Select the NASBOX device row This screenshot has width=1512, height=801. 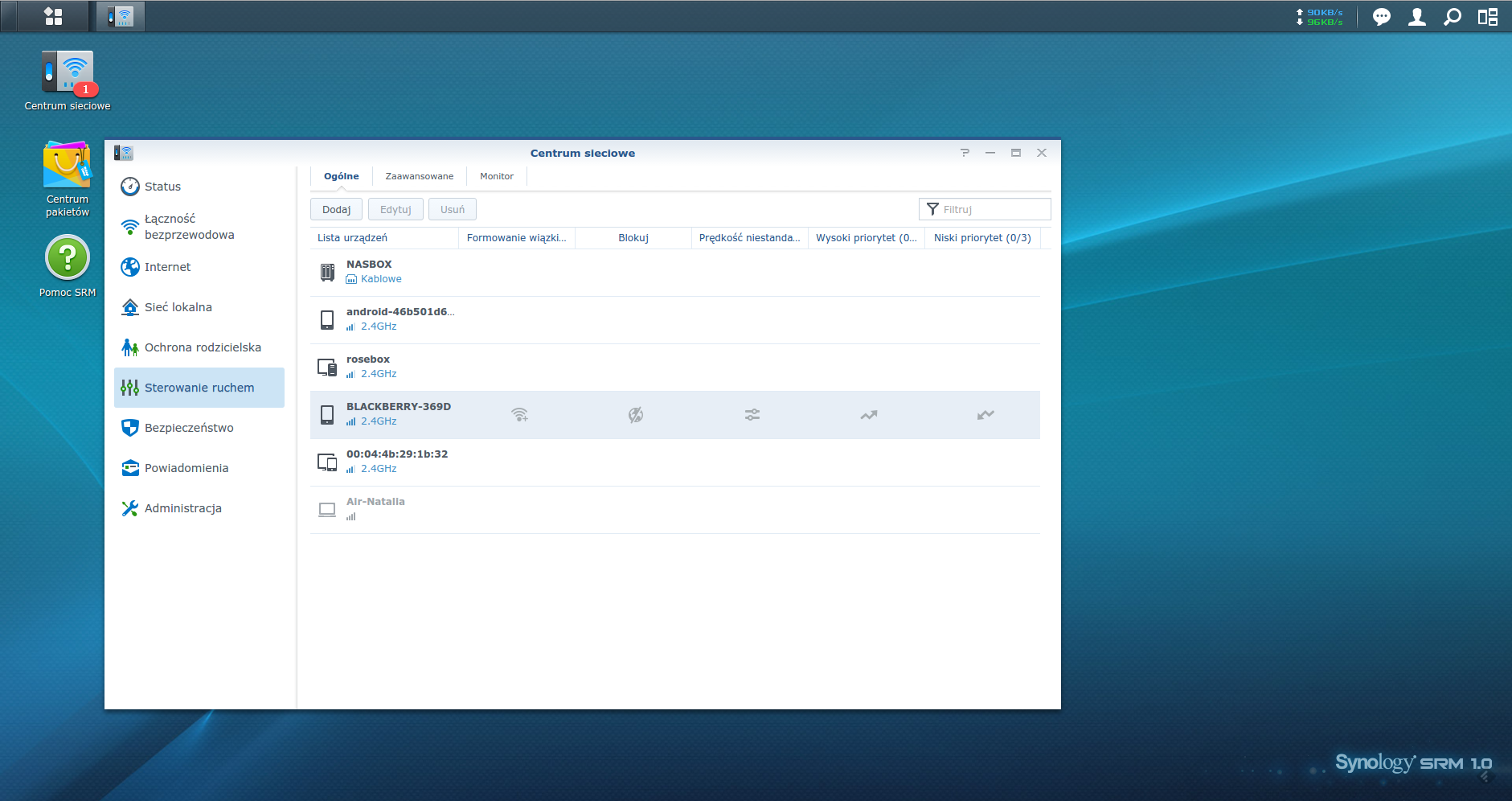click(675, 273)
